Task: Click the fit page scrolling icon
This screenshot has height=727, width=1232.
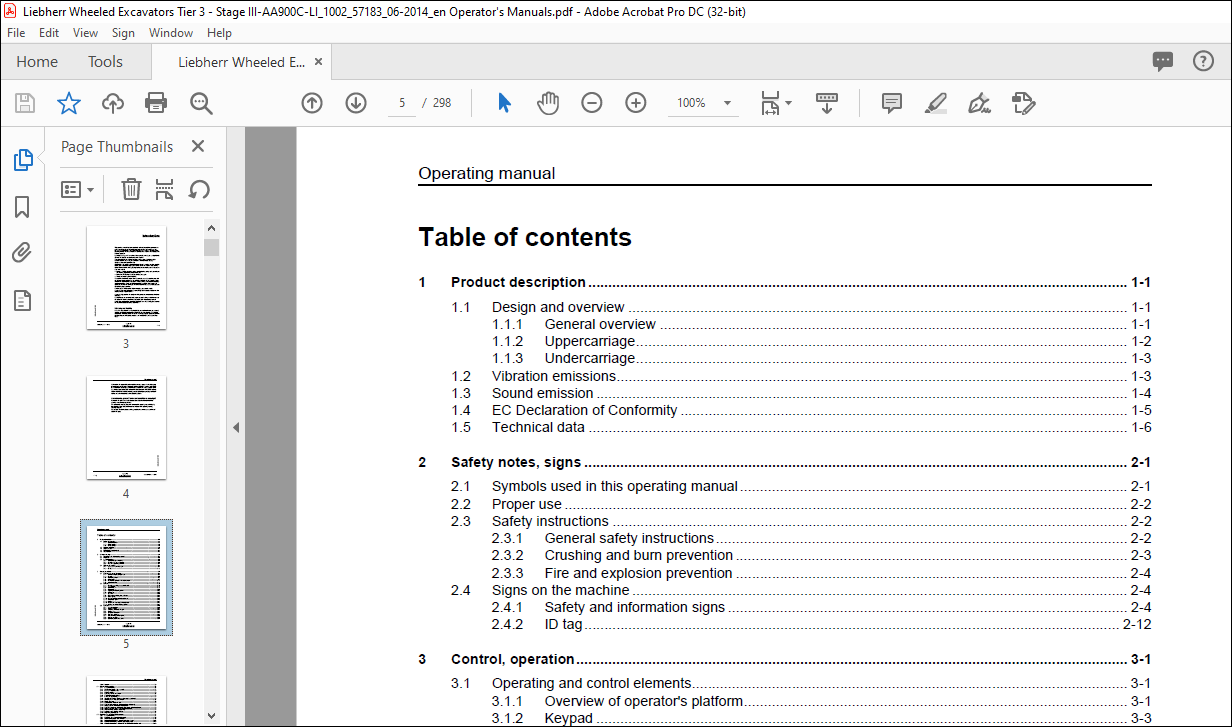Action: [x=770, y=103]
